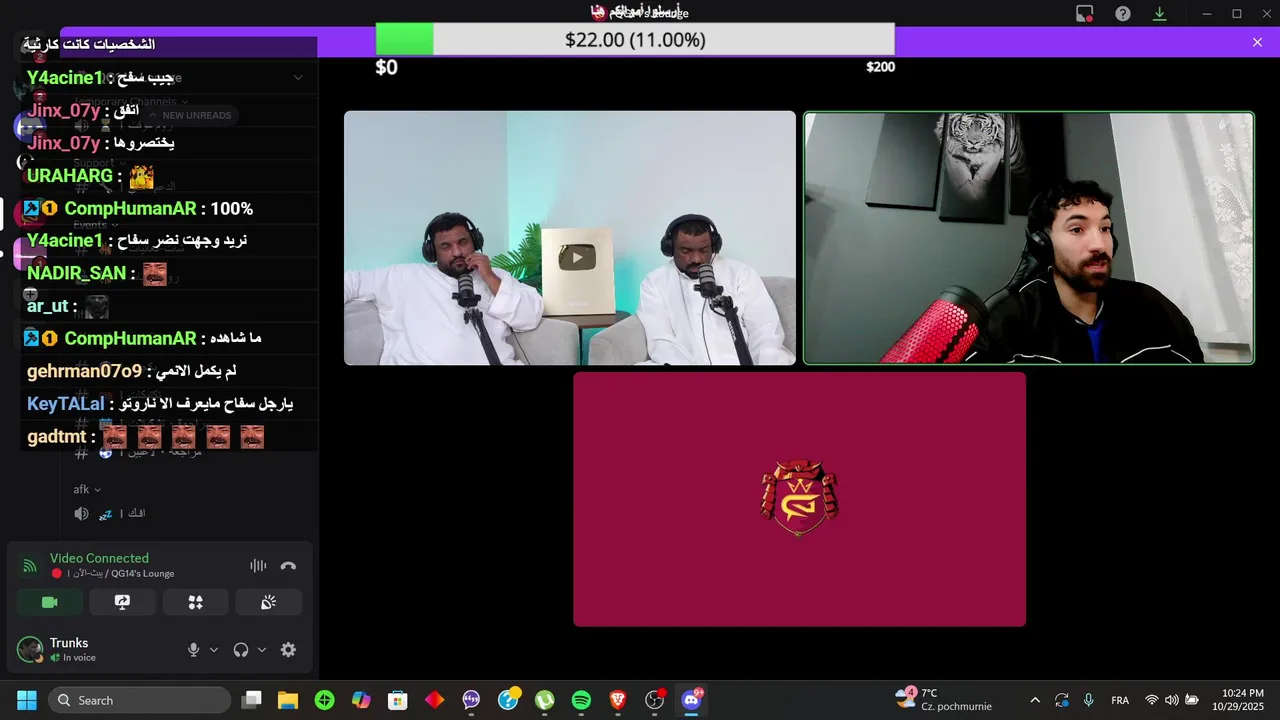Open Task View on the taskbar
Viewport: 1280px width, 720px height.
tap(252, 700)
